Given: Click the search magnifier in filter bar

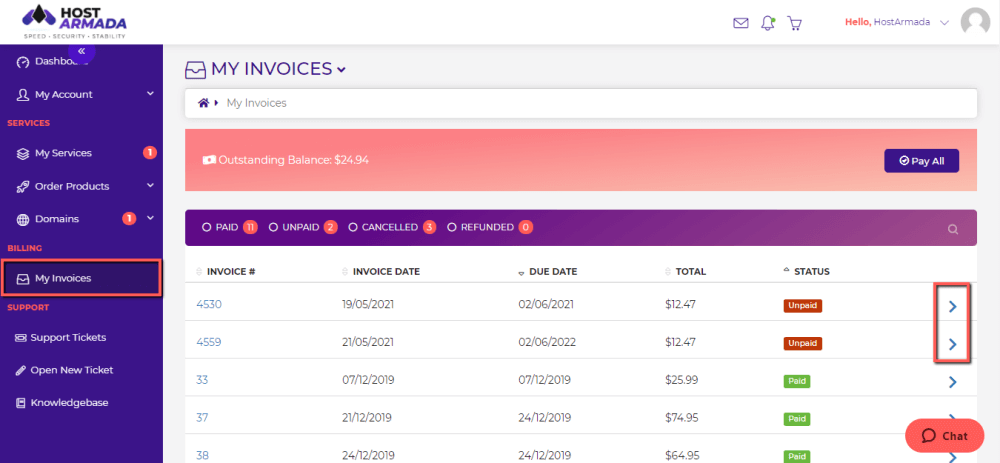Looking at the screenshot, I should pyautogui.click(x=953, y=230).
